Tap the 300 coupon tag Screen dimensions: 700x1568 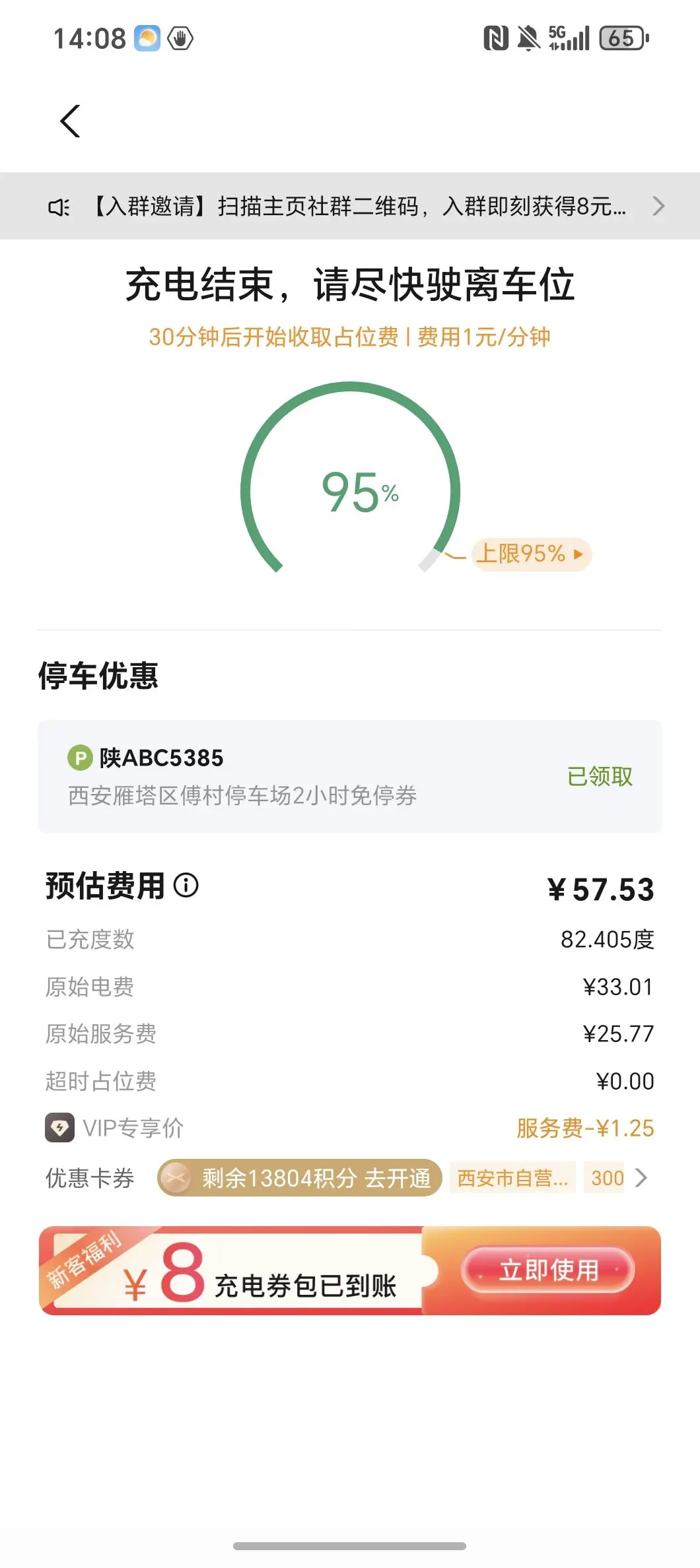pyautogui.click(x=608, y=1178)
